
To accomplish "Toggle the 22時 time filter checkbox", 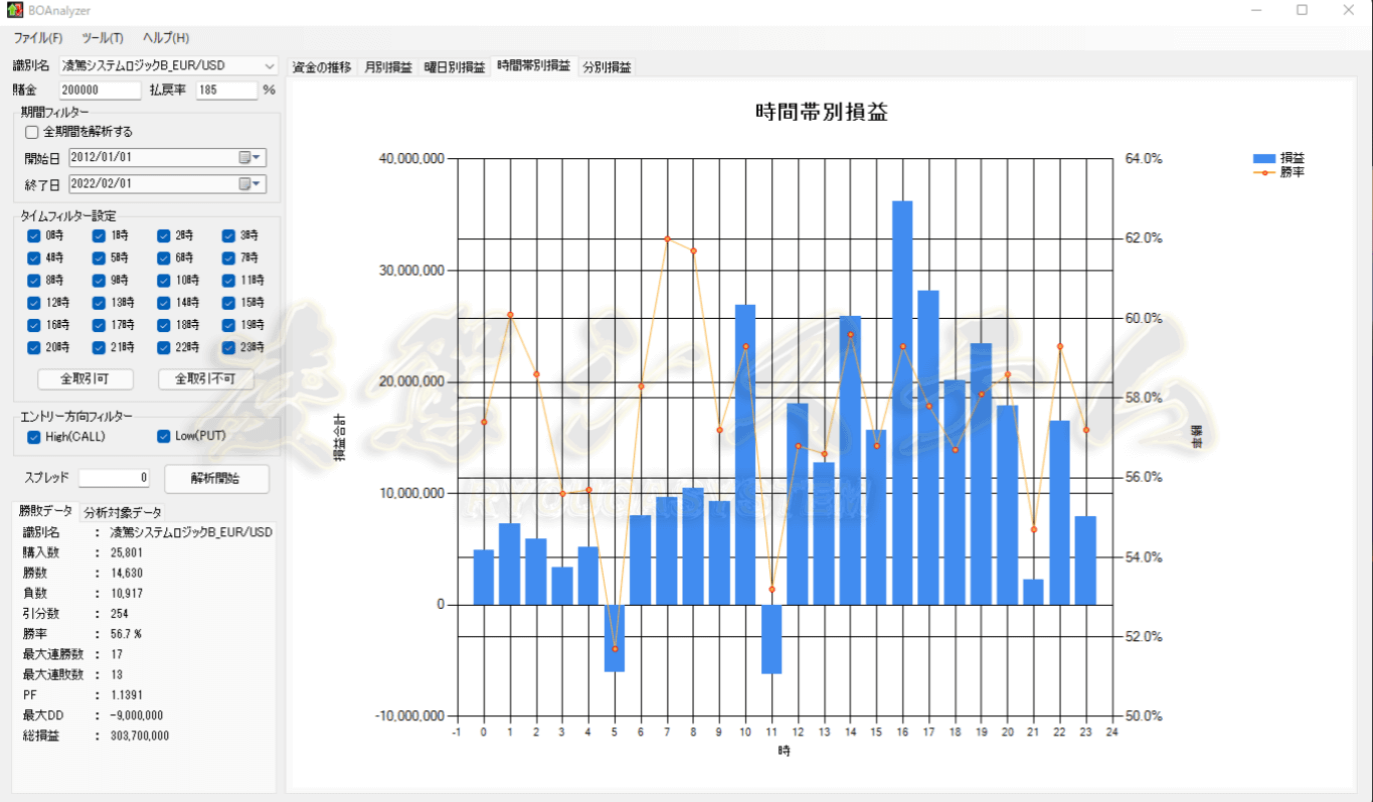I will click(164, 348).
